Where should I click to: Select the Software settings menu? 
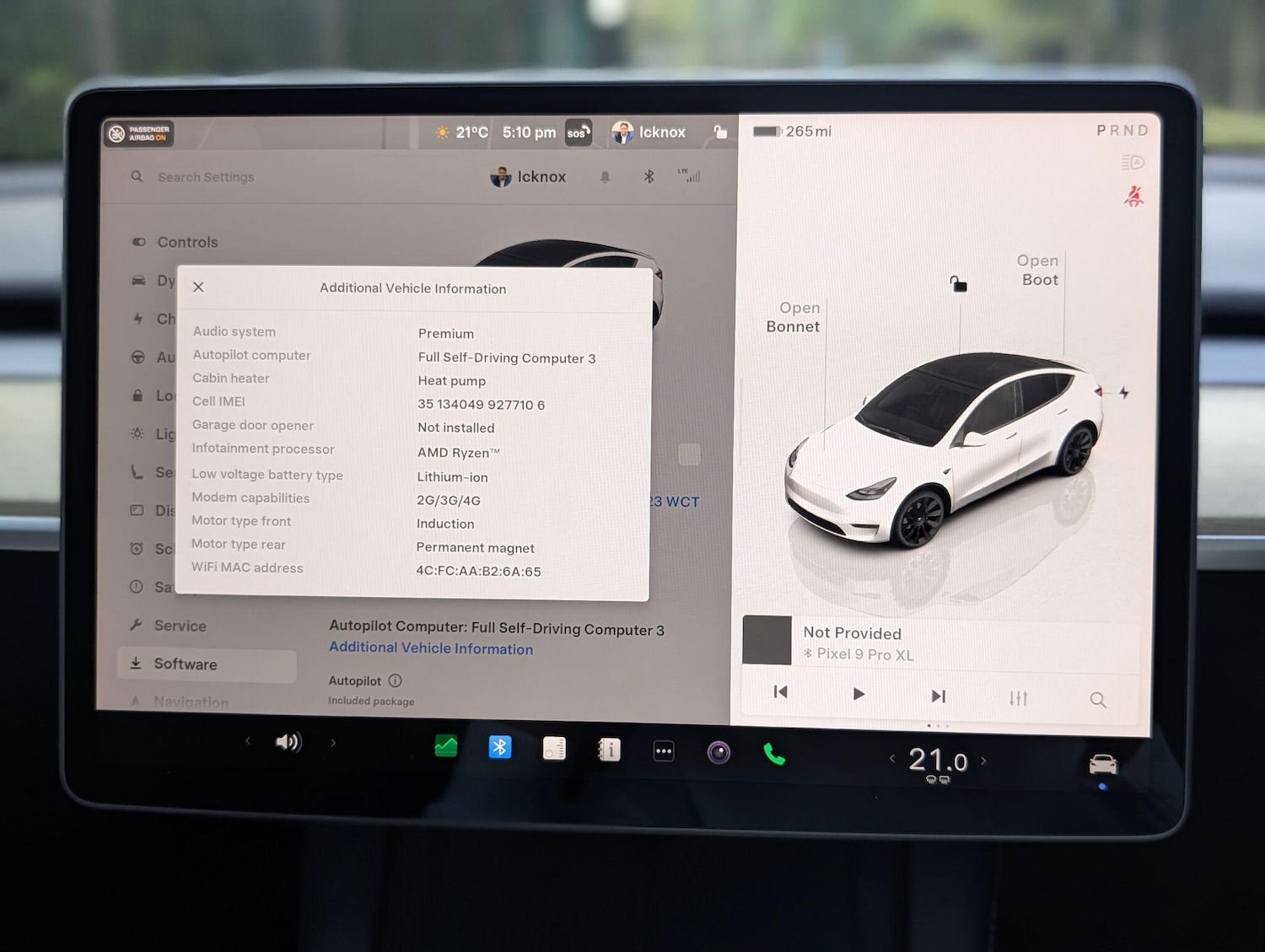tap(207, 664)
